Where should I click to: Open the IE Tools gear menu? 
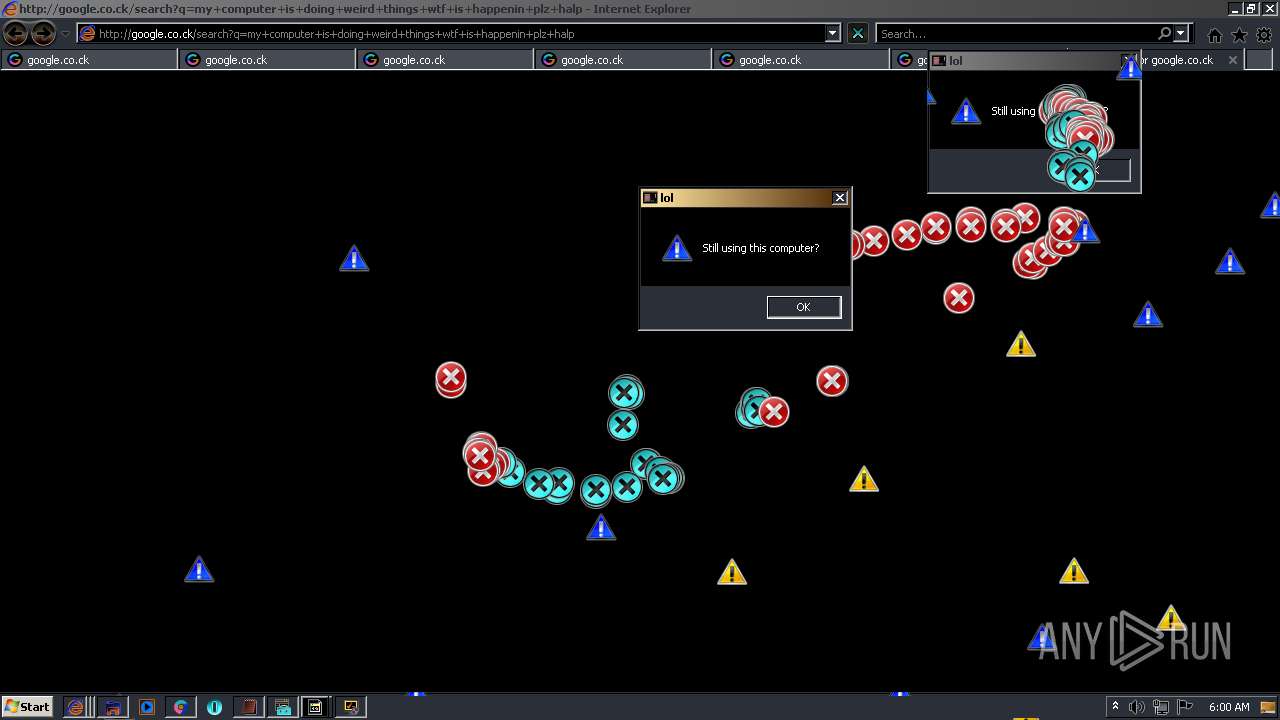pyautogui.click(x=1264, y=35)
